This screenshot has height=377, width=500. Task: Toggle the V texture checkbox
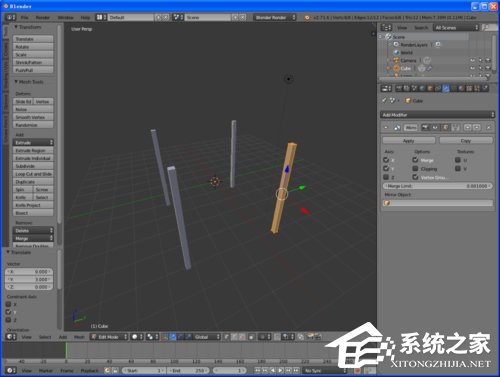(x=458, y=168)
